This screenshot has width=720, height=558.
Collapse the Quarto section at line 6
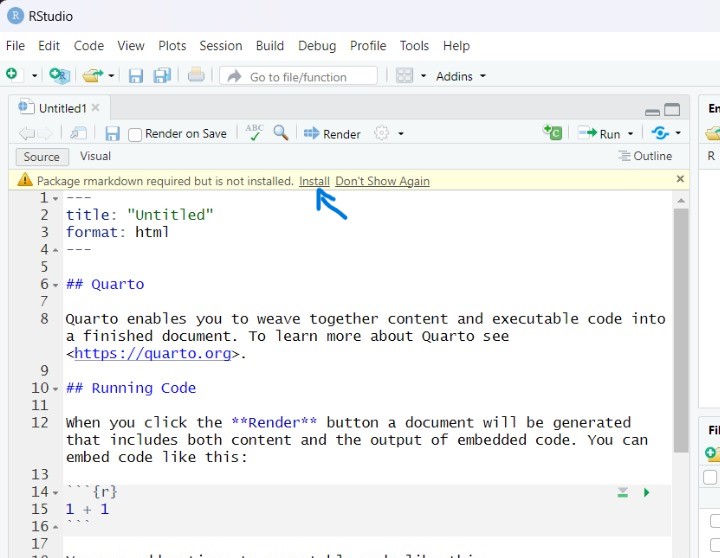click(x=56, y=285)
